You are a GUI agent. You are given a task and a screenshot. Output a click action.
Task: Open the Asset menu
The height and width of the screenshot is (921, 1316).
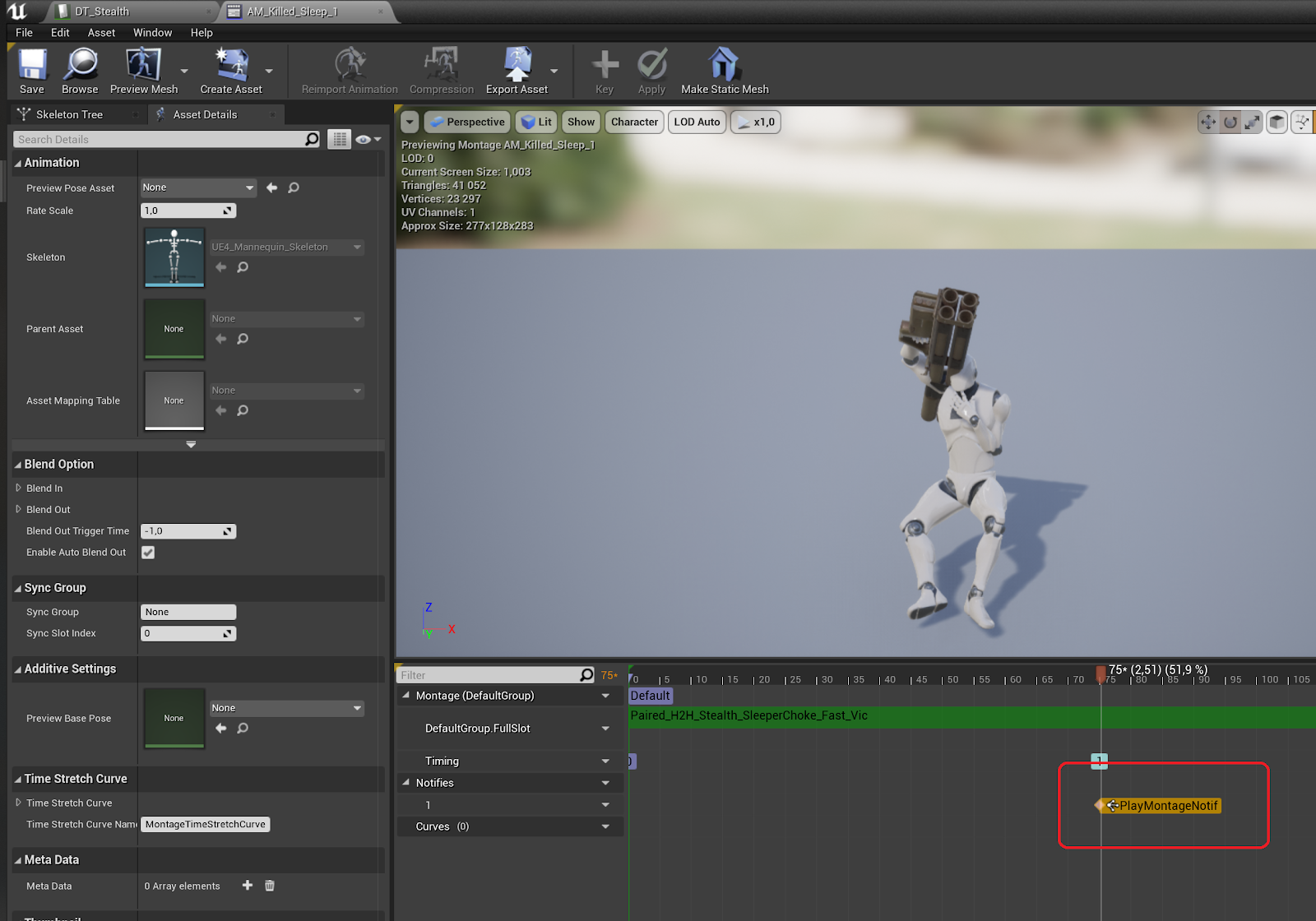101,33
